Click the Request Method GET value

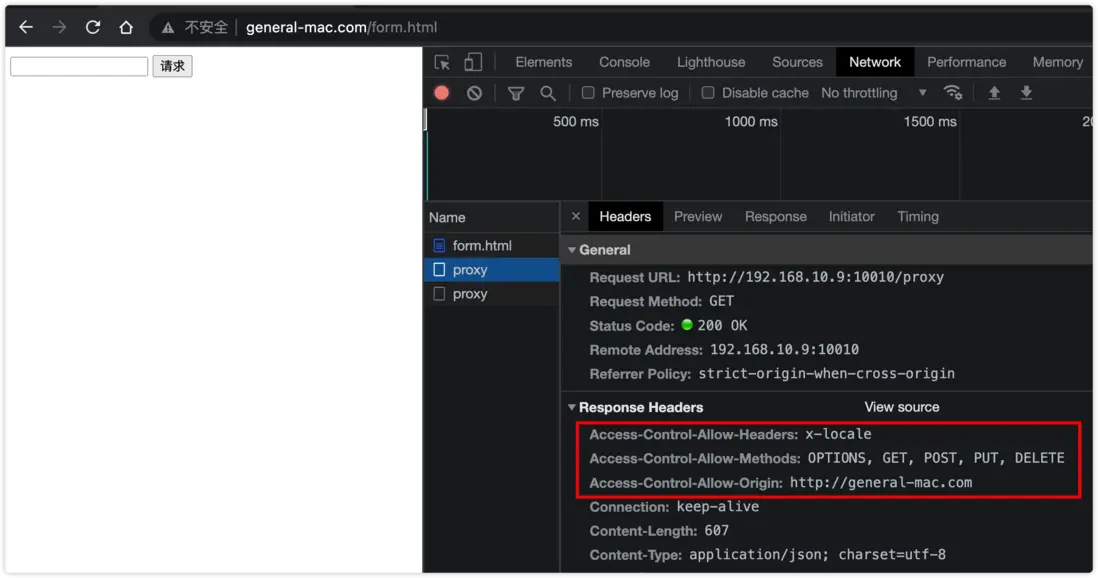click(x=721, y=301)
